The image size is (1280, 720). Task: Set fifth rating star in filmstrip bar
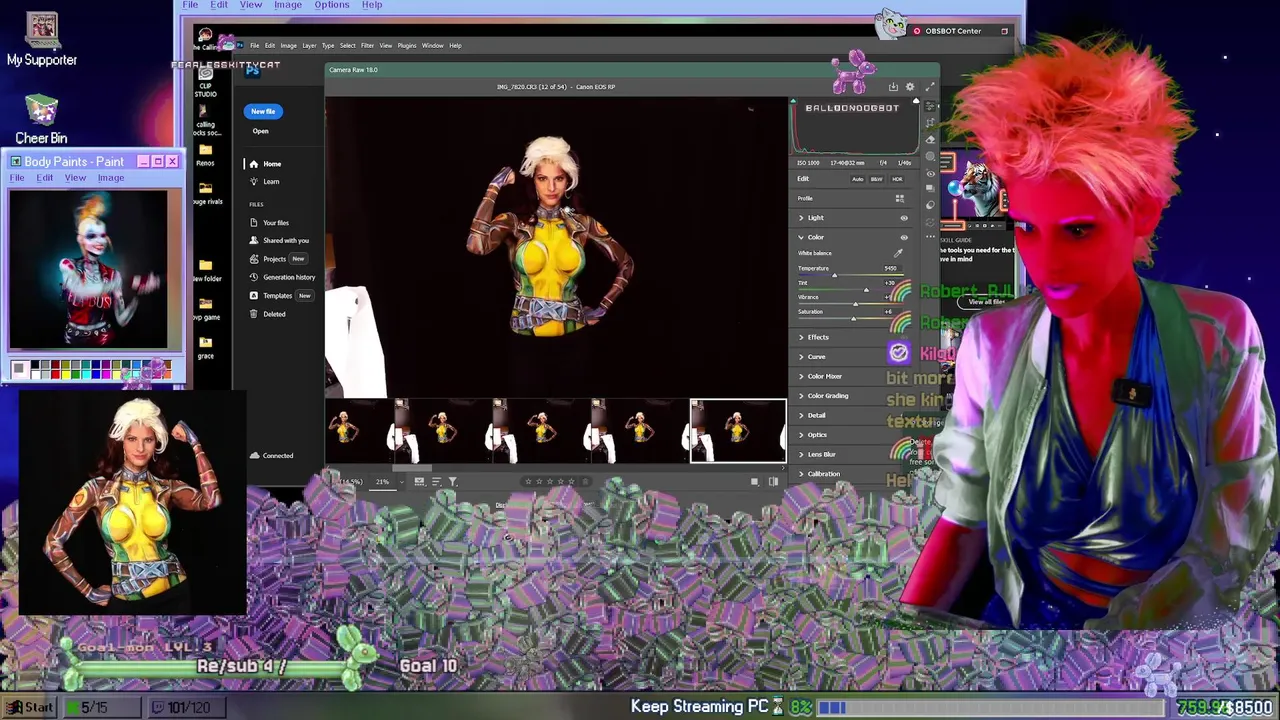[572, 481]
